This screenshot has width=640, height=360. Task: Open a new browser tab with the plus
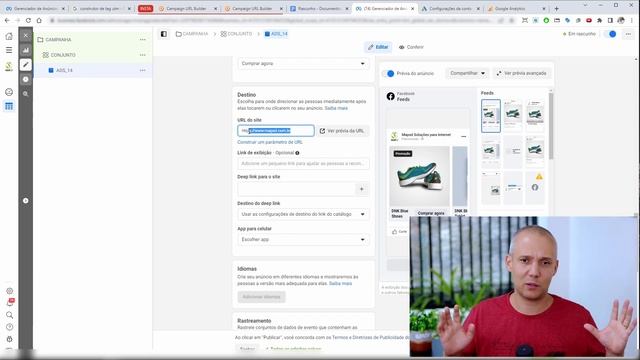pyautogui.click(x=556, y=8)
